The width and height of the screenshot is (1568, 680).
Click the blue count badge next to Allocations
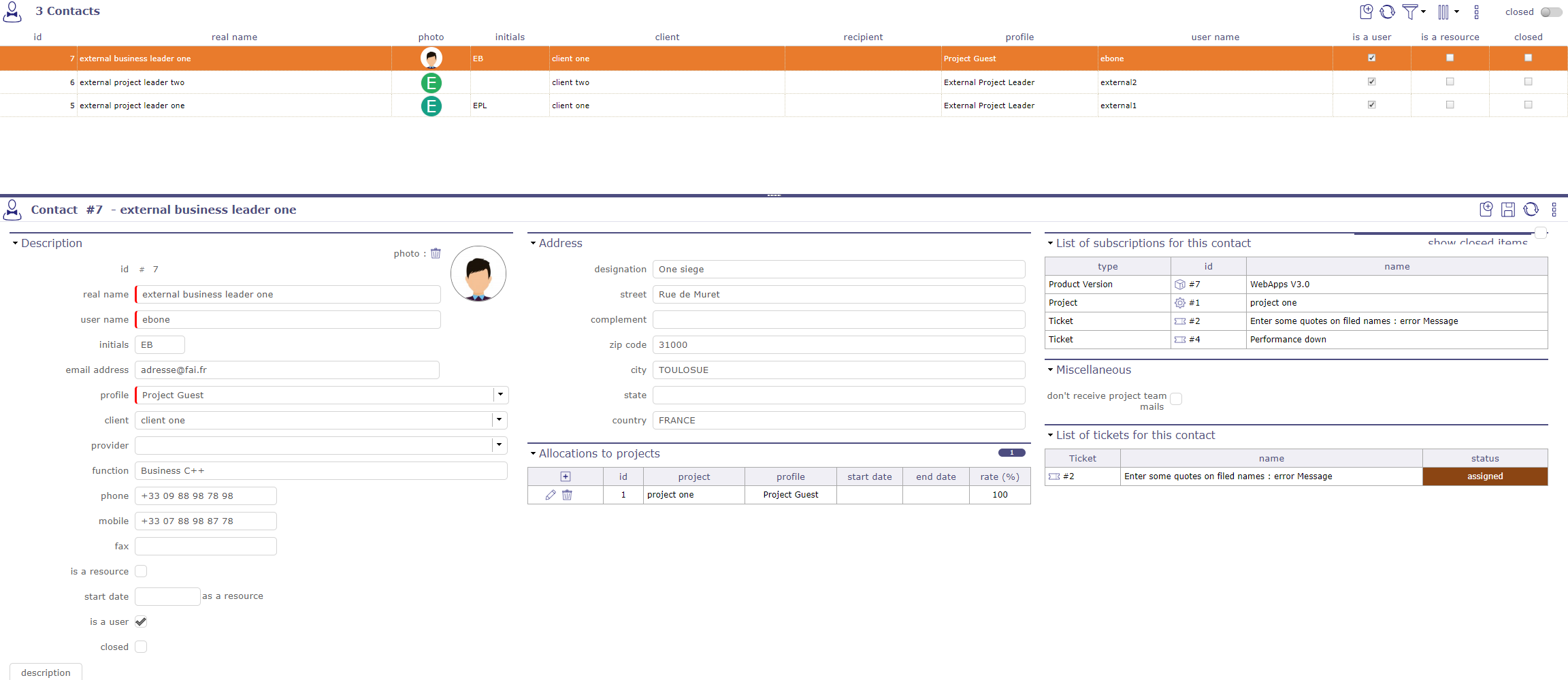[1012, 452]
